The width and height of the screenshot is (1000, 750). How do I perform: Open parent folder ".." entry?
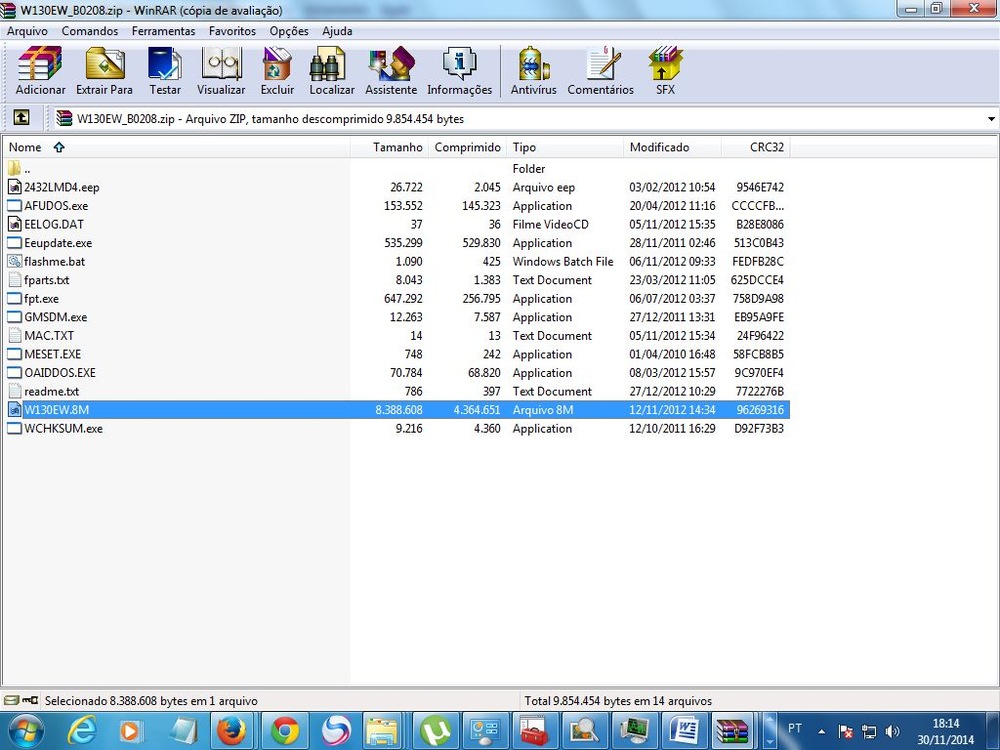tap(27, 169)
